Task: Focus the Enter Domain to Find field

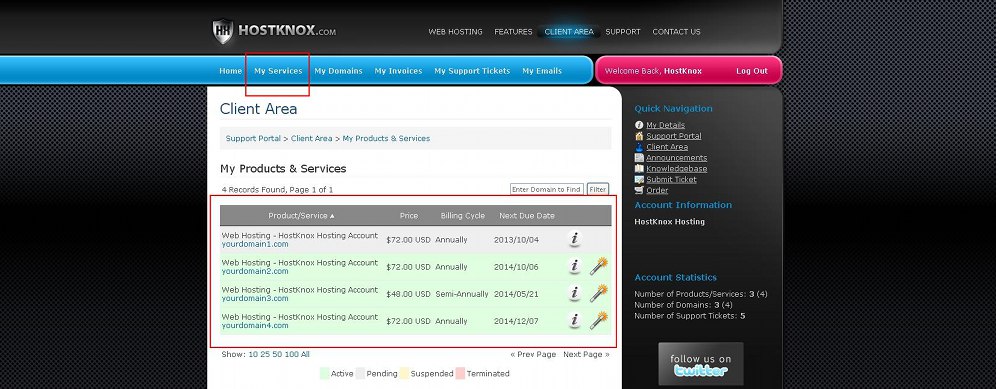Action: point(547,189)
